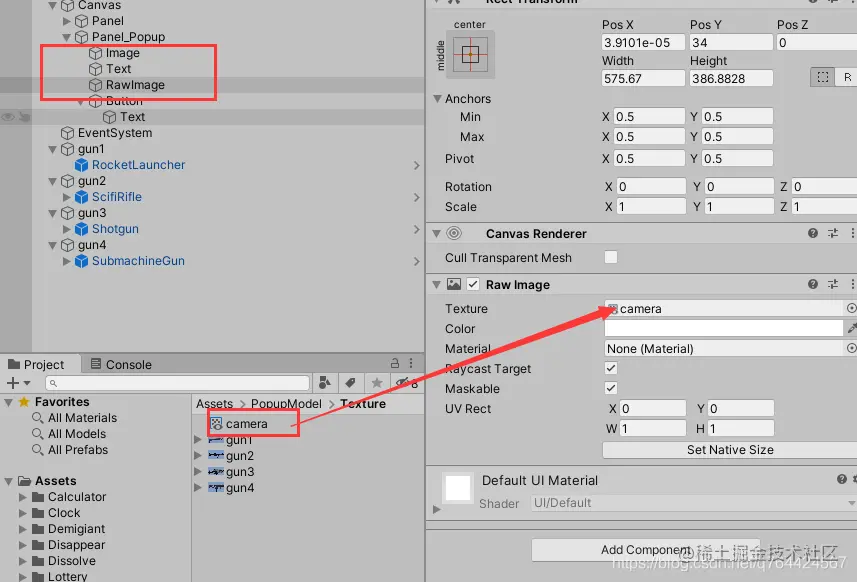The width and height of the screenshot is (857, 582).
Task: Click Default UI Material preview swatch
Action: pyautogui.click(x=457, y=488)
